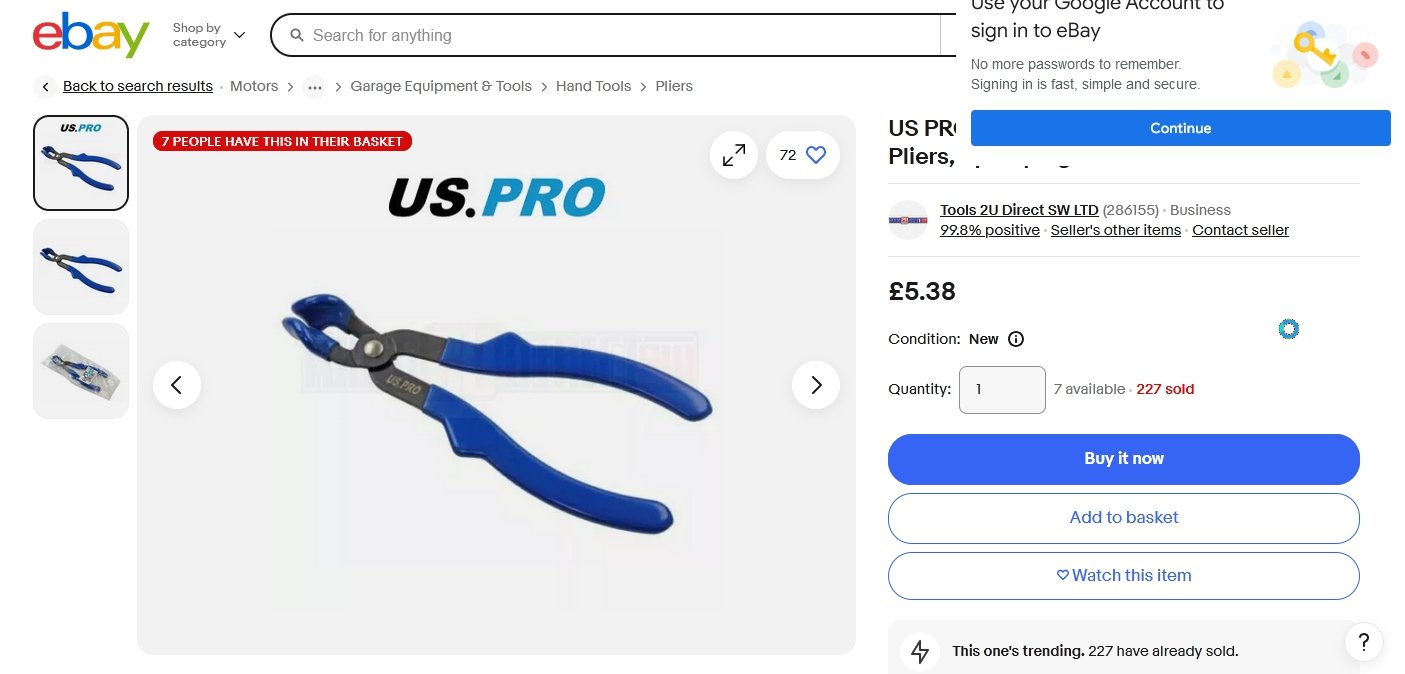1405x674 pixels.
Task: Select the packaged pliers thumbnail
Action: (81, 371)
